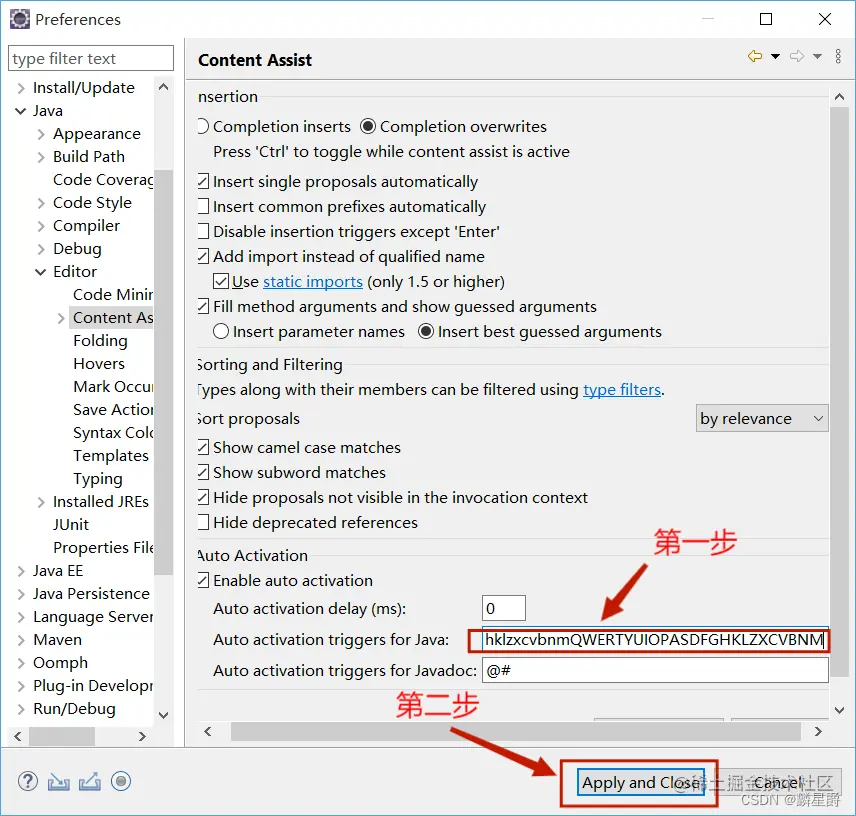Open the Sort proposals by relevance dropdown

[x=762, y=419]
